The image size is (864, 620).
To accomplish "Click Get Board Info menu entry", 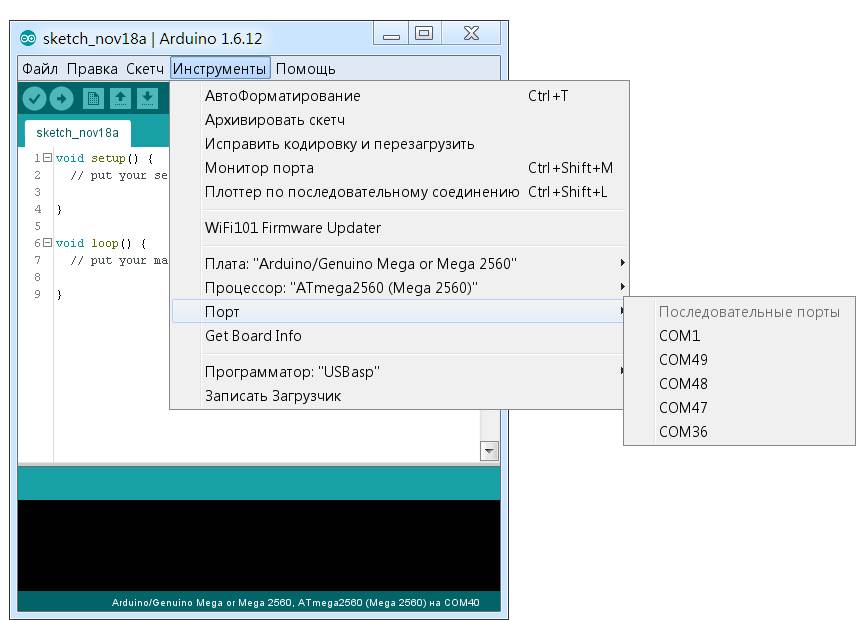I will [253, 336].
